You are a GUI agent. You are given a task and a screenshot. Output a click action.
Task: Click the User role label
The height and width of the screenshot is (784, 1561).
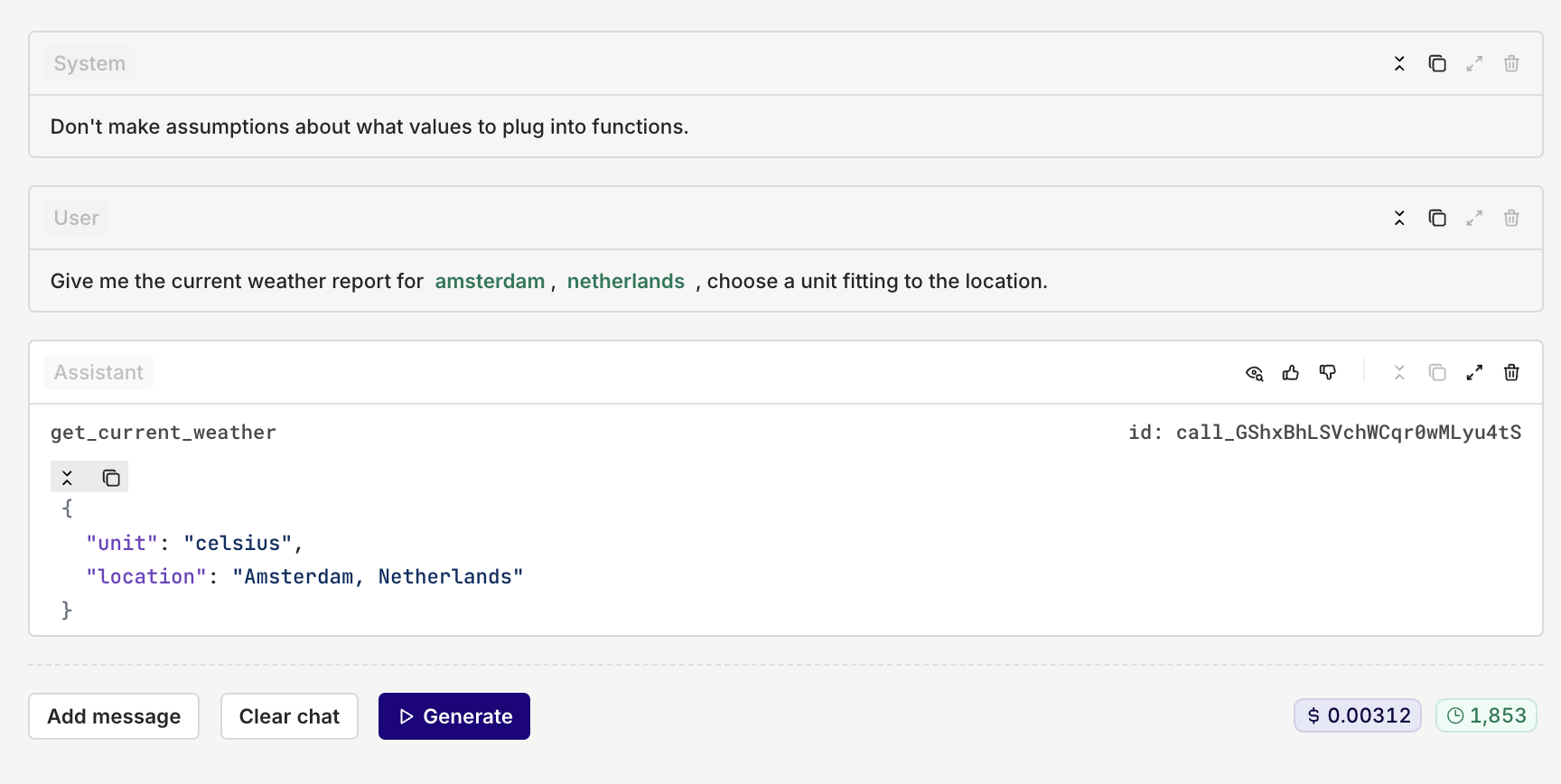click(76, 218)
